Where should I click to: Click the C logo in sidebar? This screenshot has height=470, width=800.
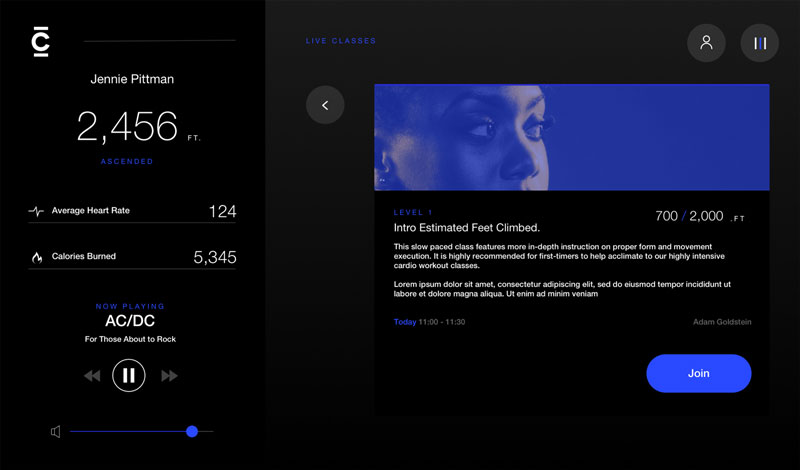point(41,41)
